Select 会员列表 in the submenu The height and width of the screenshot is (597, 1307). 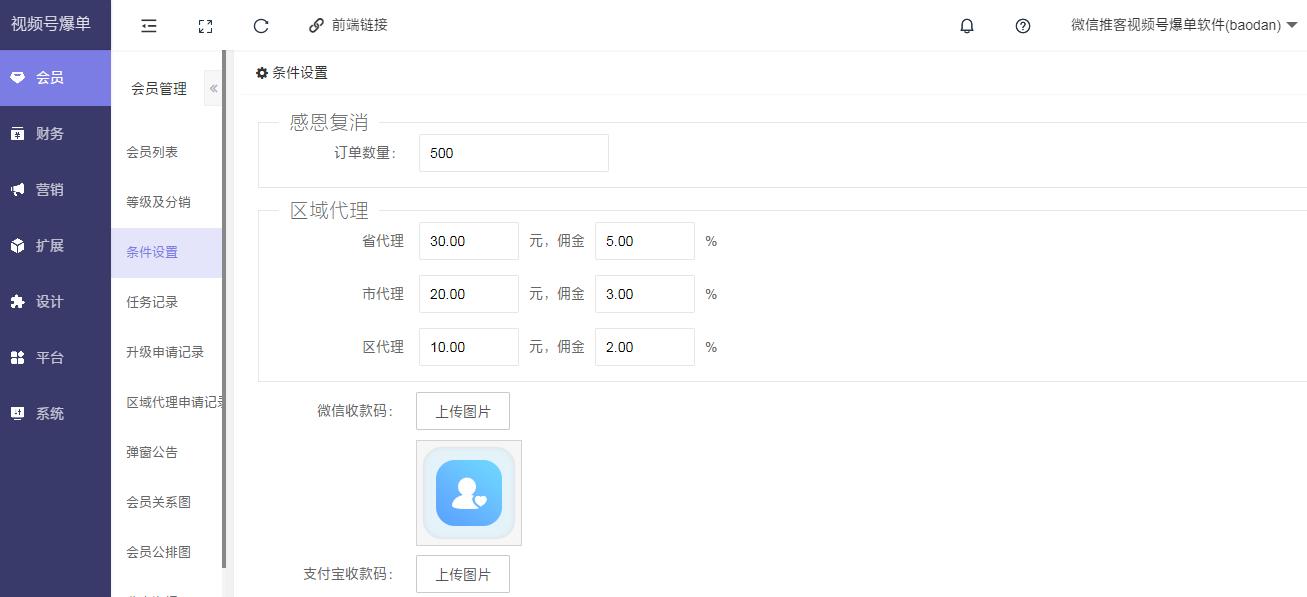coord(152,152)
